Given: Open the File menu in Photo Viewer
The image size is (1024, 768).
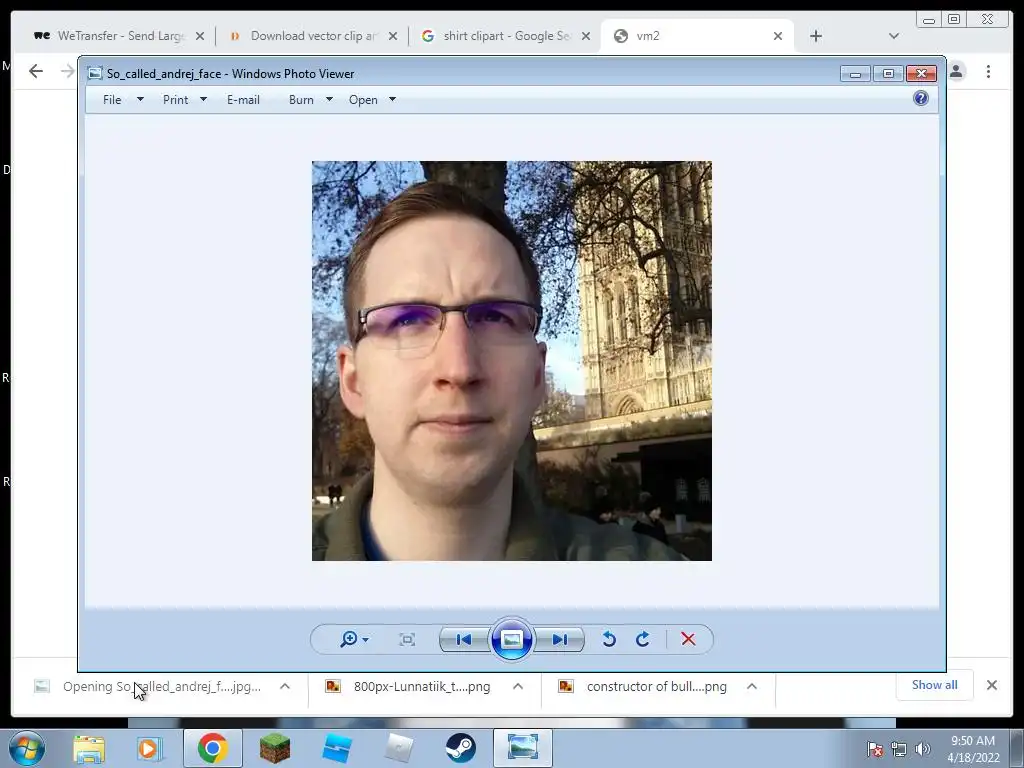Looking at the screenshot, I should click(x=112, y=100).
